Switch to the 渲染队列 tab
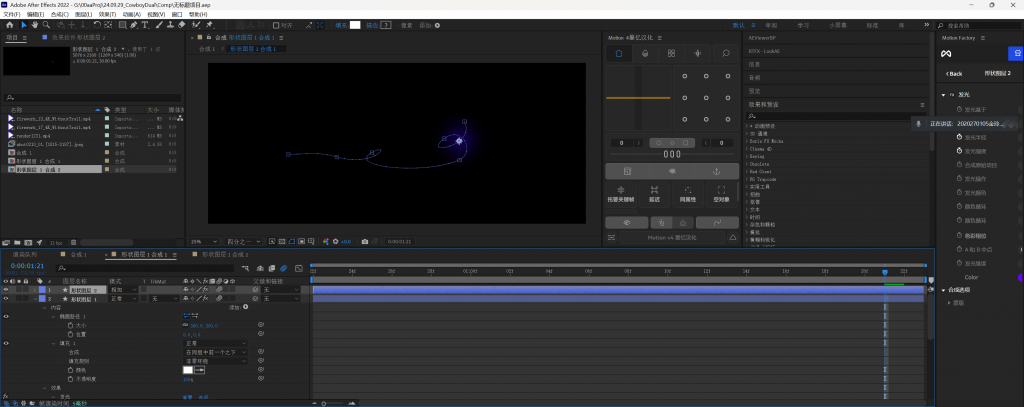The image size is (1024, 407). pyautogui.click(x=25, y=255)
